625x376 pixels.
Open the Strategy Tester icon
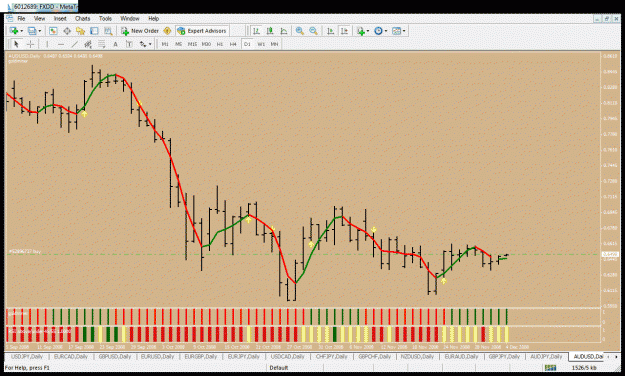coord(108,31)
